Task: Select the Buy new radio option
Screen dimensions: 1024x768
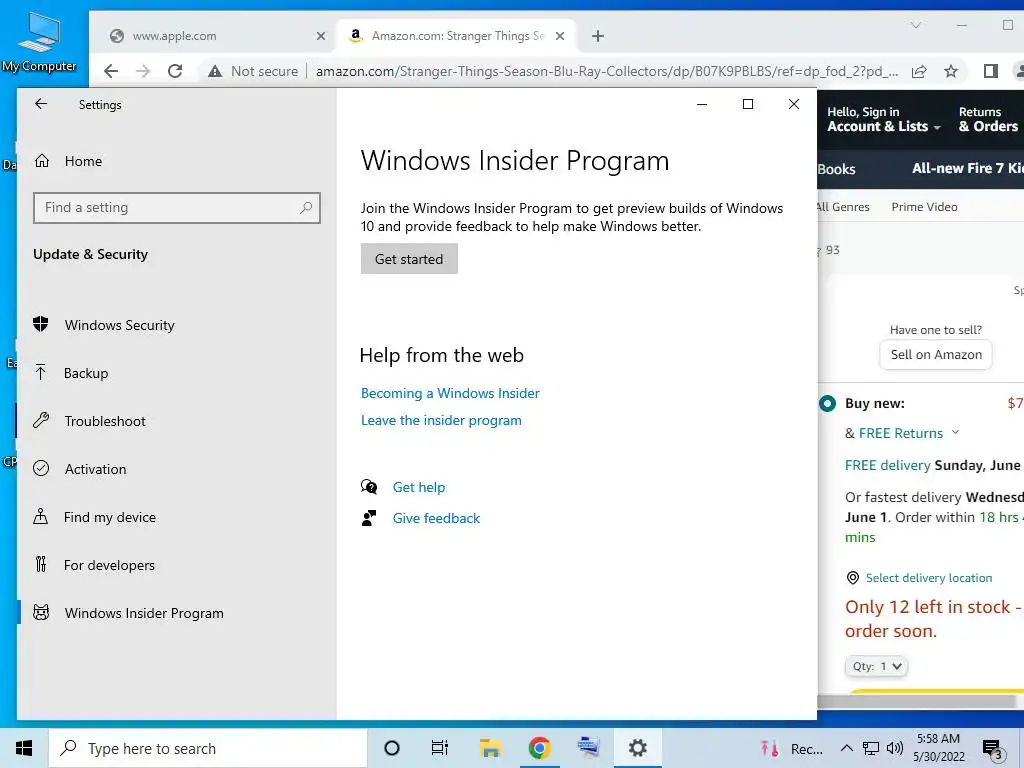Action: 827,404
